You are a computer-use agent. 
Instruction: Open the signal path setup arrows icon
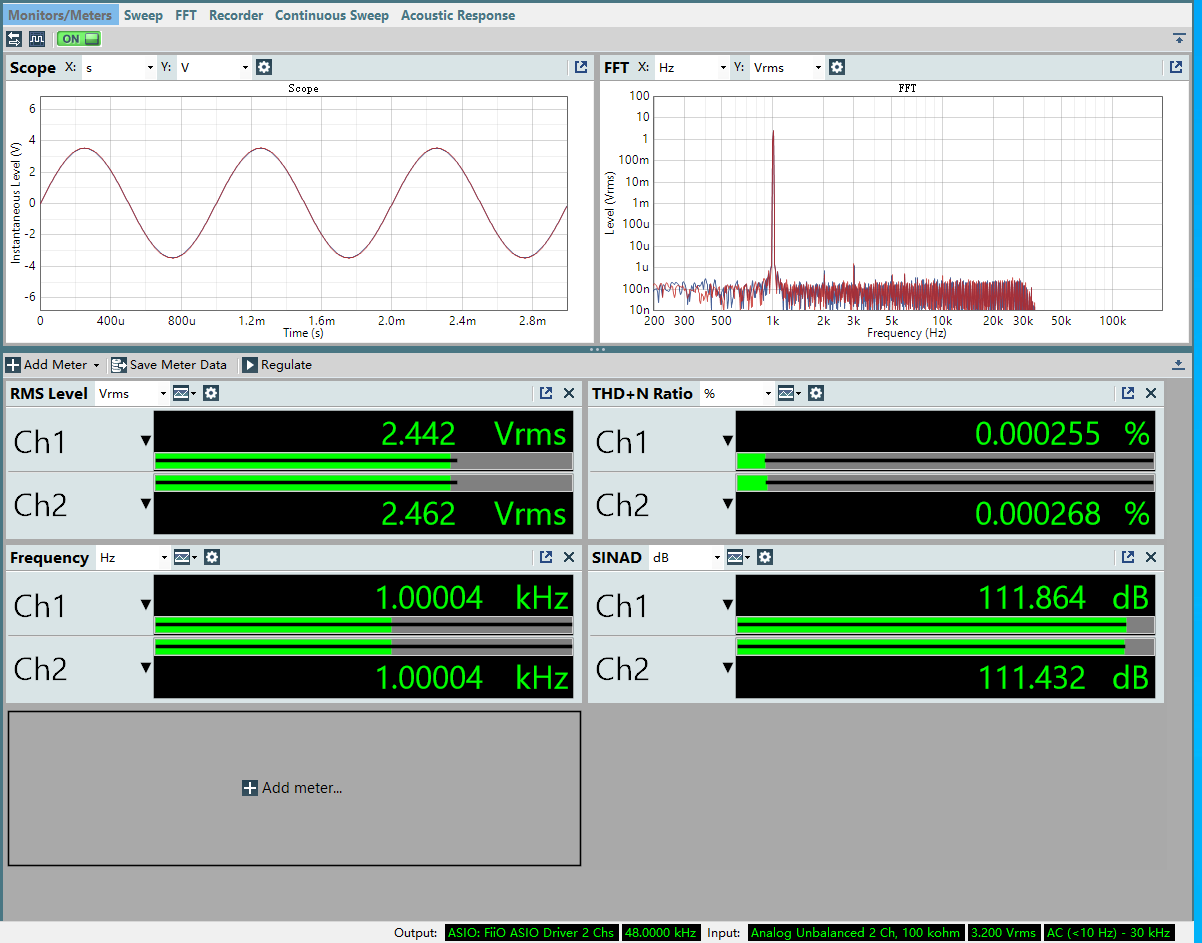(x=14, y=39)
